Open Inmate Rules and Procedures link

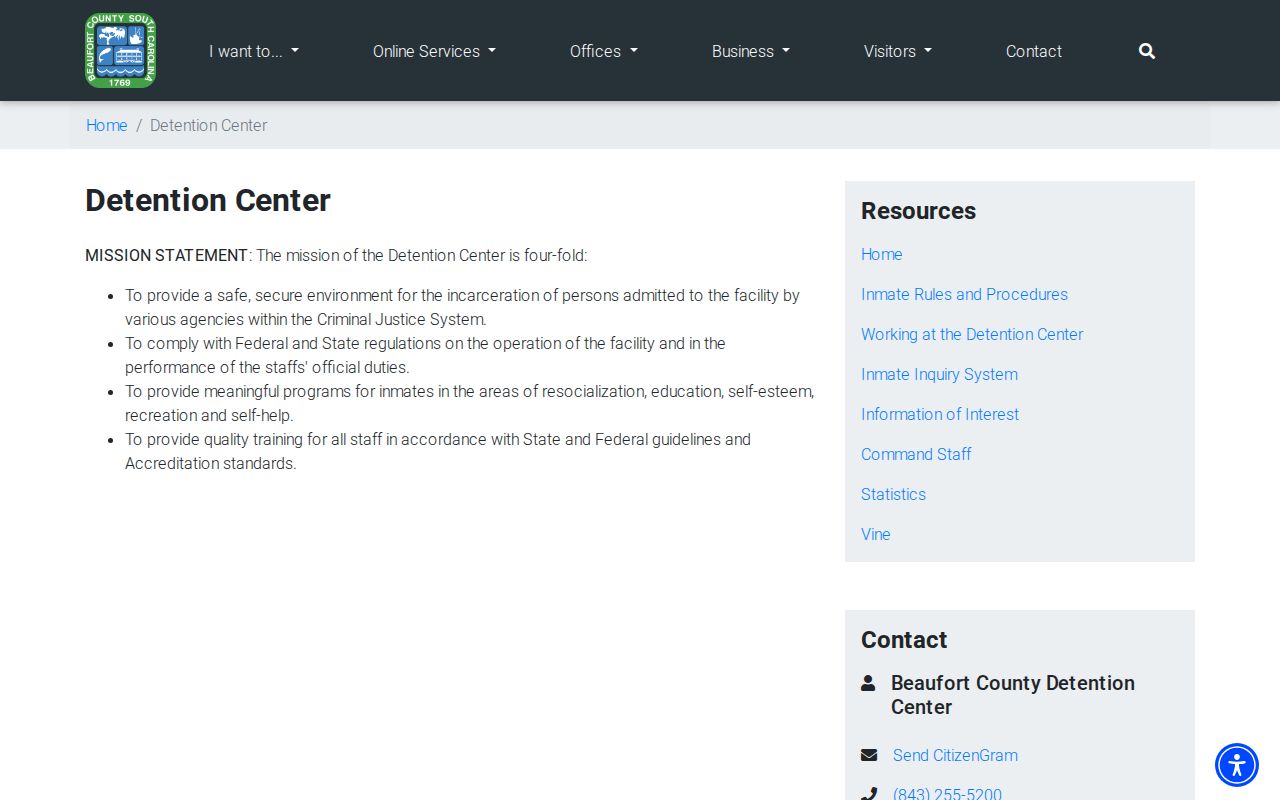pyautogui.click(x=964, y=294)
